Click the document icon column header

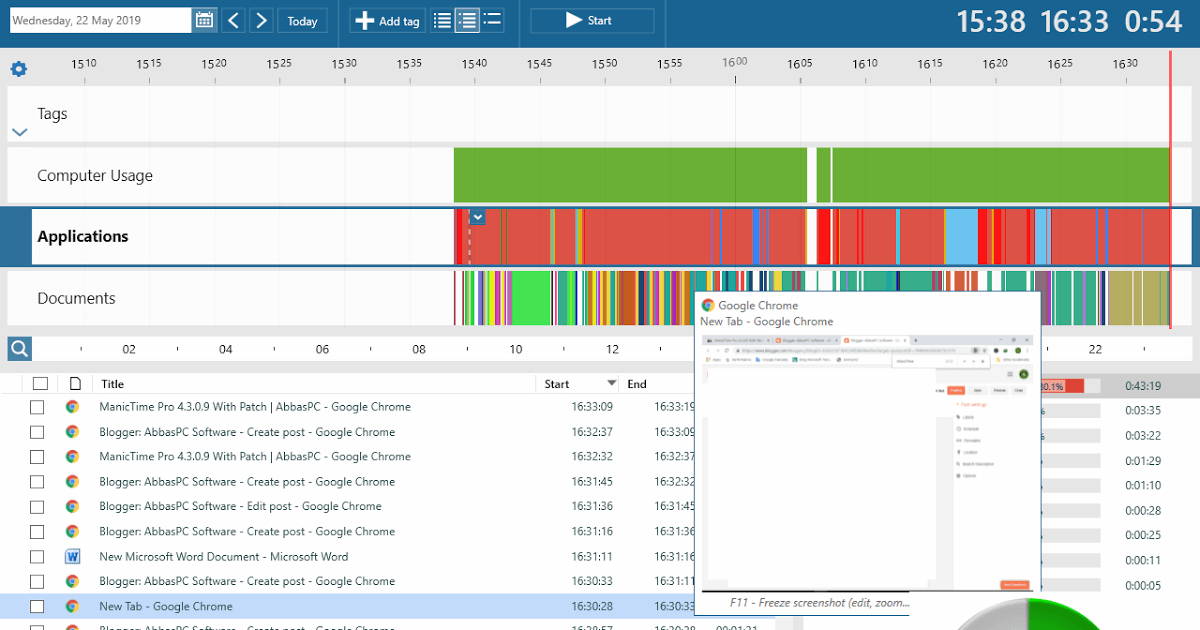tap(74, 384)
